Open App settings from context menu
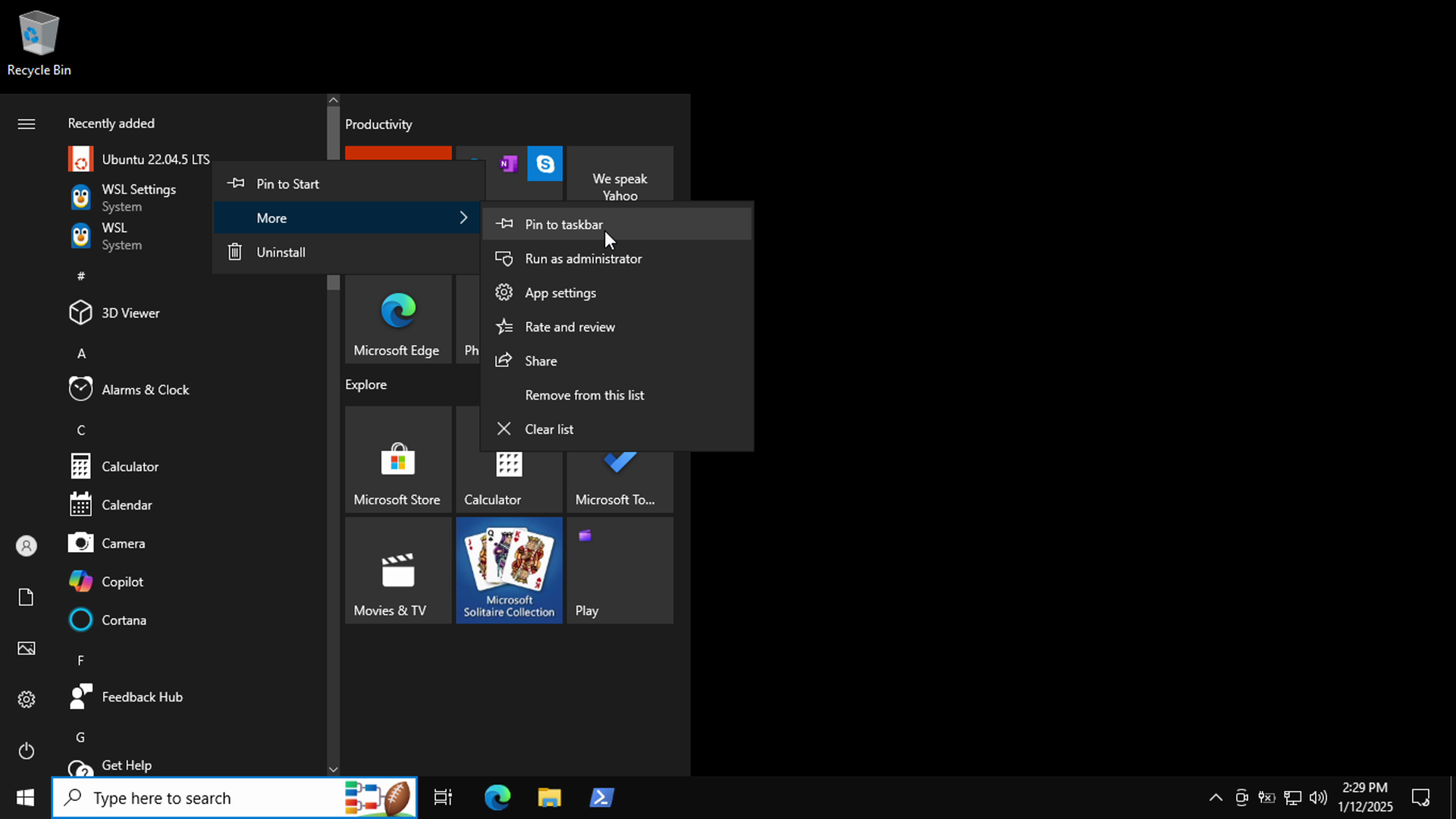 pos(560,293)
